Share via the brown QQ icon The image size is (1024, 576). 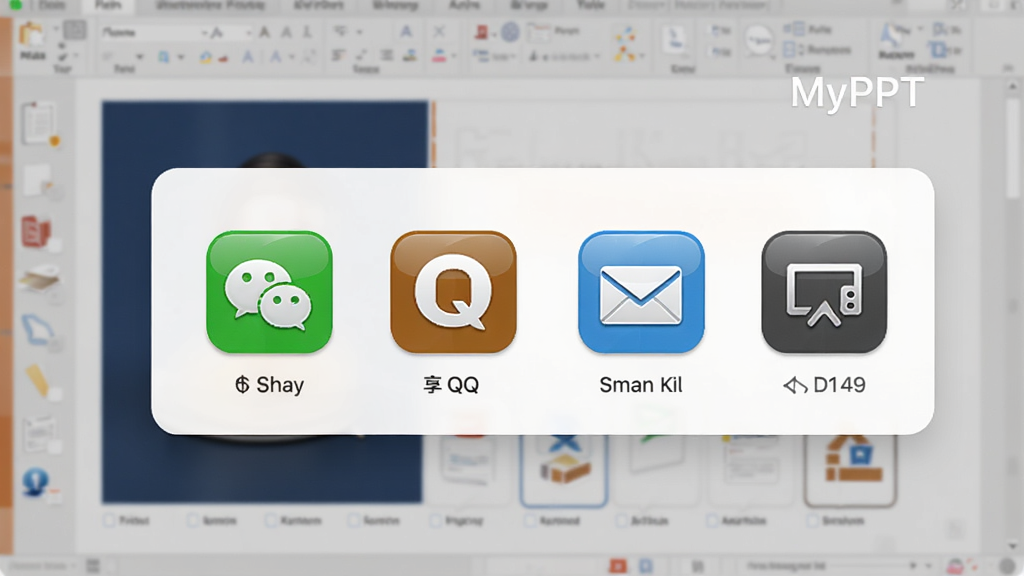coord(453,292)
